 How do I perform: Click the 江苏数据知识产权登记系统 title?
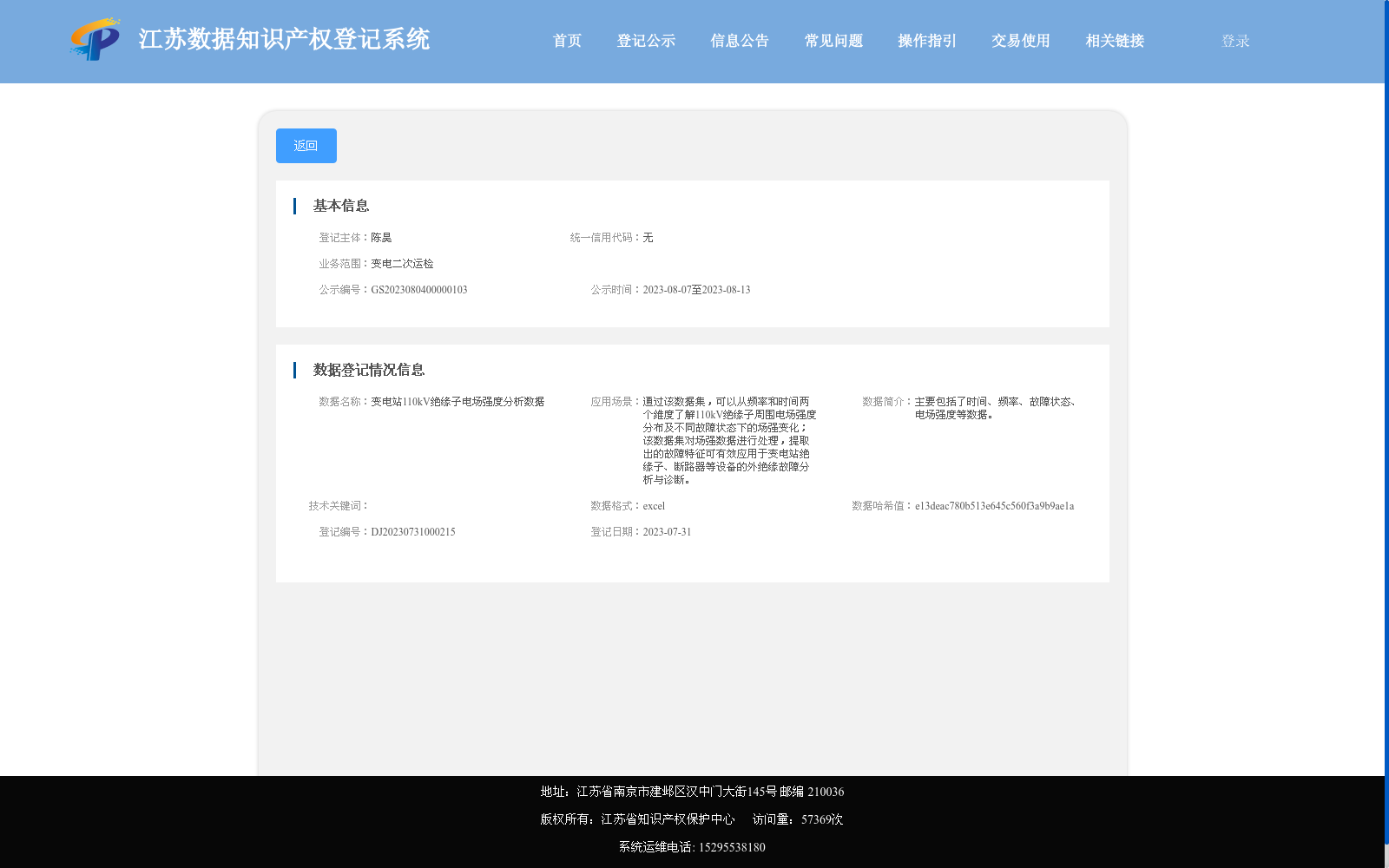(x=284, y=40)
